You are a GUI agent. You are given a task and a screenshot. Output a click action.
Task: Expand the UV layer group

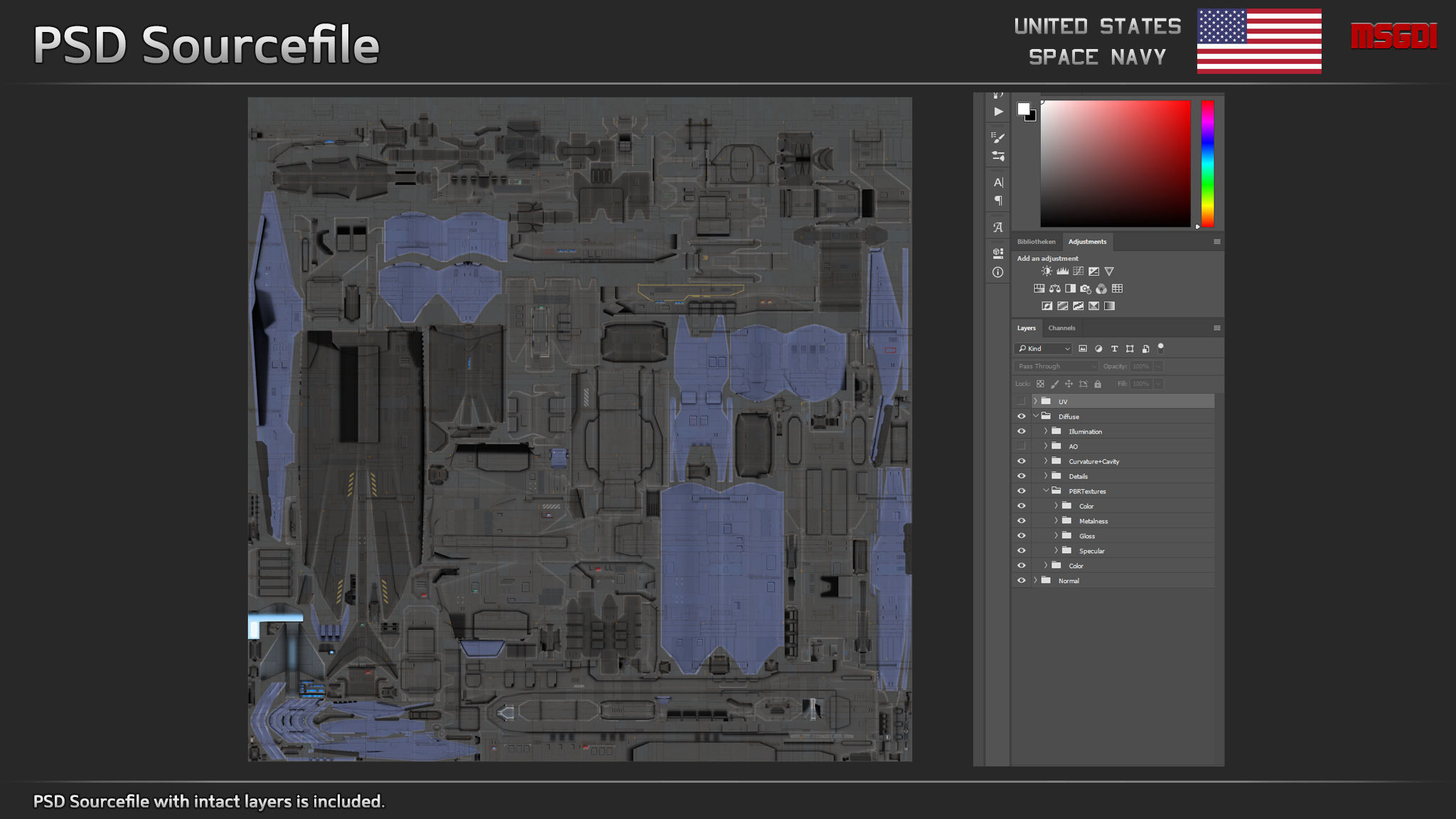coord(1035,402)
